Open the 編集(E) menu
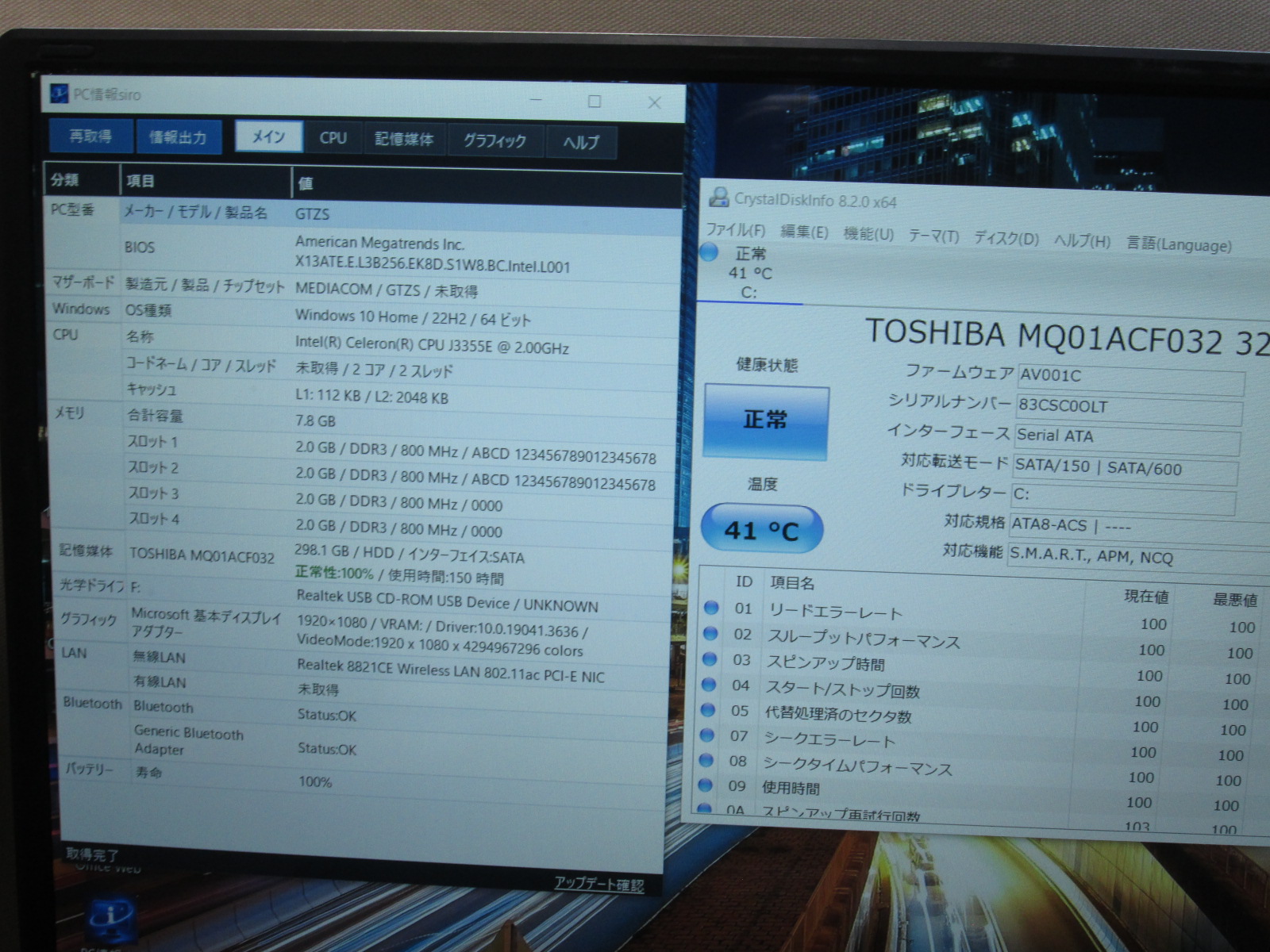 [x=804, y=232]
